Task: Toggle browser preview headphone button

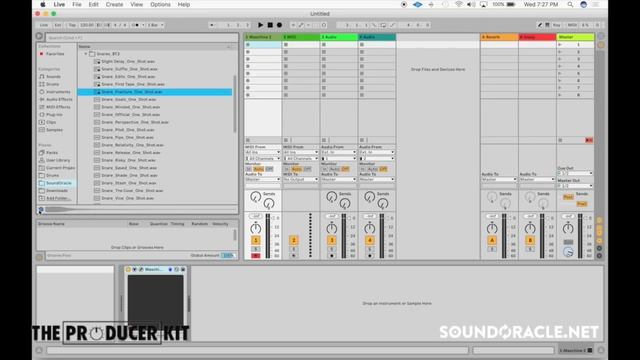Action: click(41, 210)
